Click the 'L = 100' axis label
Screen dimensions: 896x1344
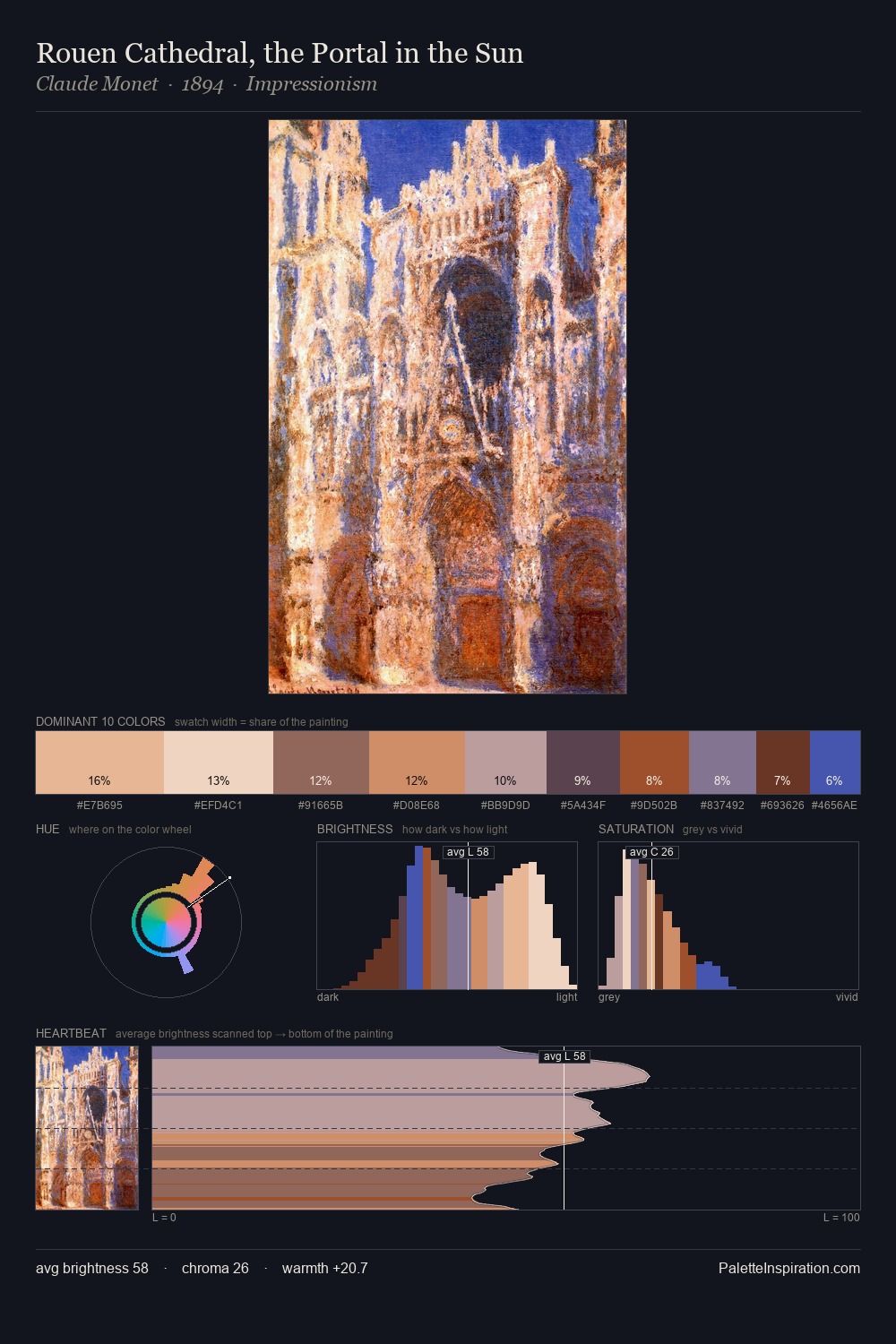click(841, 1217)
